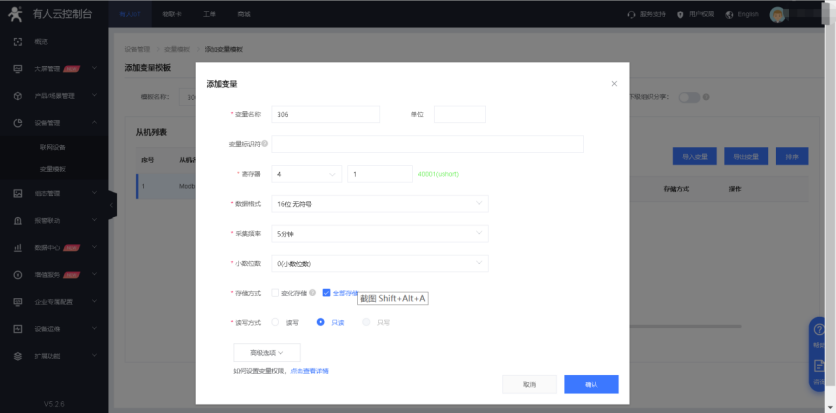Switch to the 工单 top navigation tab
836x413 pixels.
[209, 15]
